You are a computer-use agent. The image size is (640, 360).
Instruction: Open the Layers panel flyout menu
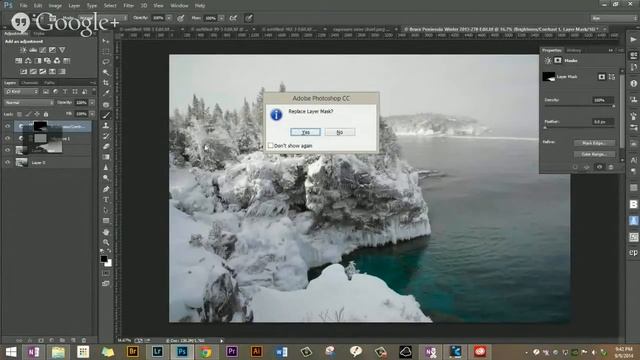[x=93, y=83]
